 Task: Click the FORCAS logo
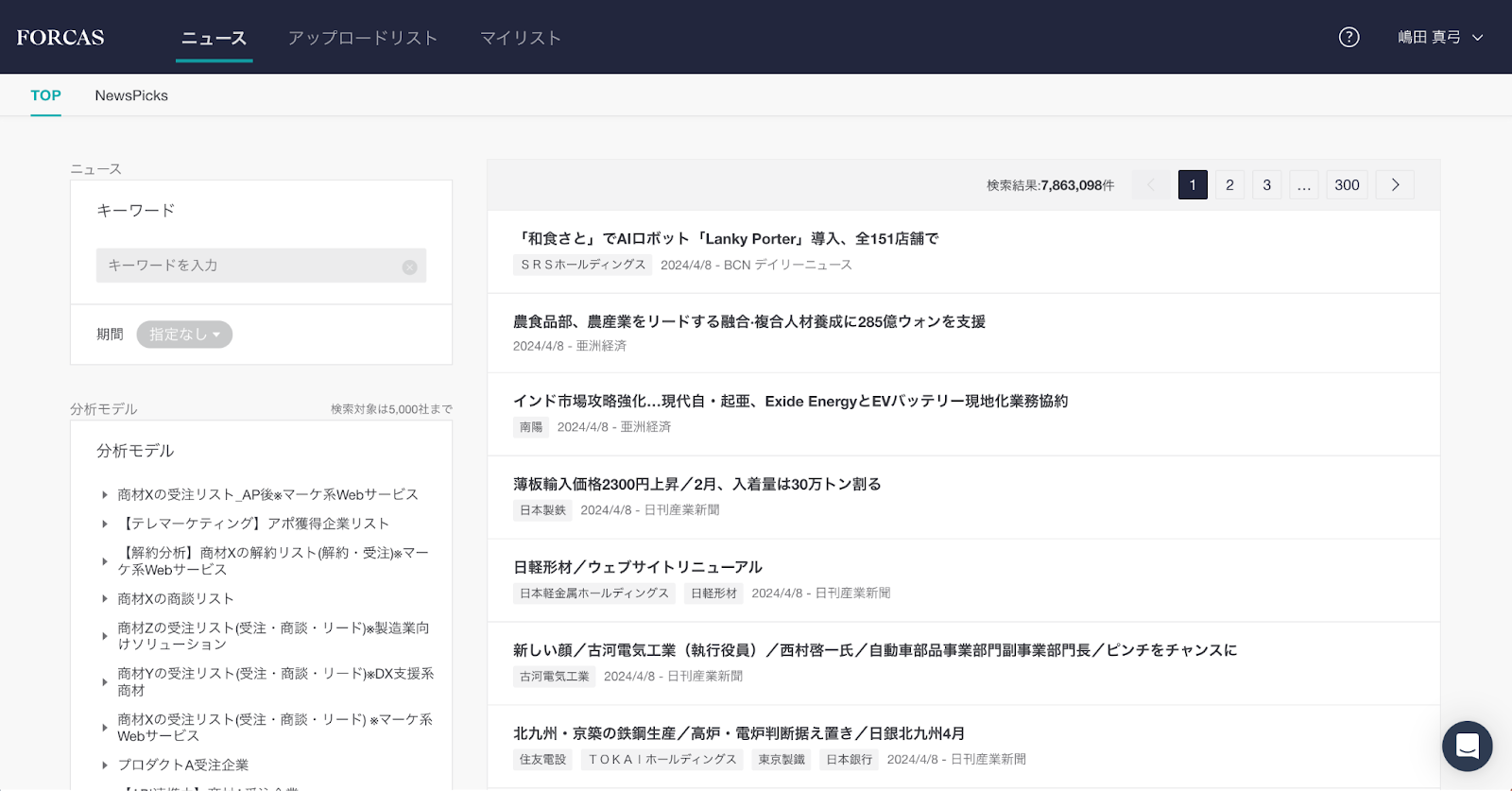coord(60,38)
